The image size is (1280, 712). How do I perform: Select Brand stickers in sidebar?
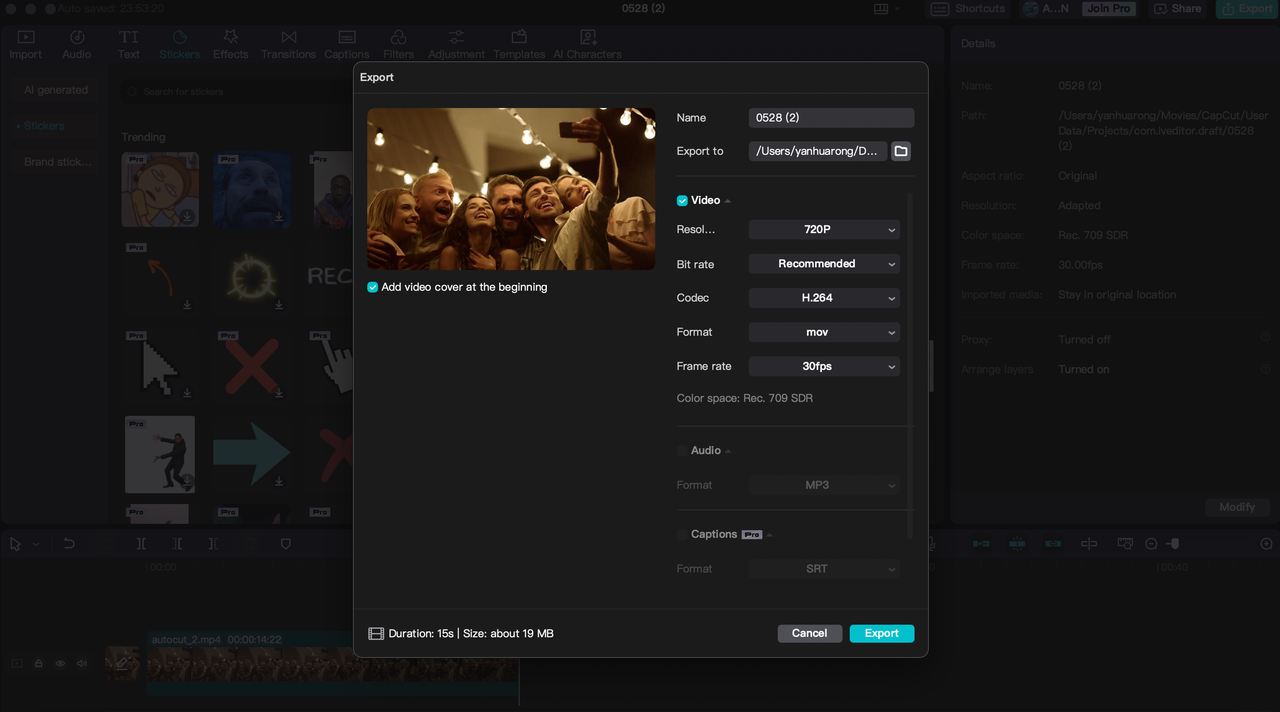(x=57, y=162)
